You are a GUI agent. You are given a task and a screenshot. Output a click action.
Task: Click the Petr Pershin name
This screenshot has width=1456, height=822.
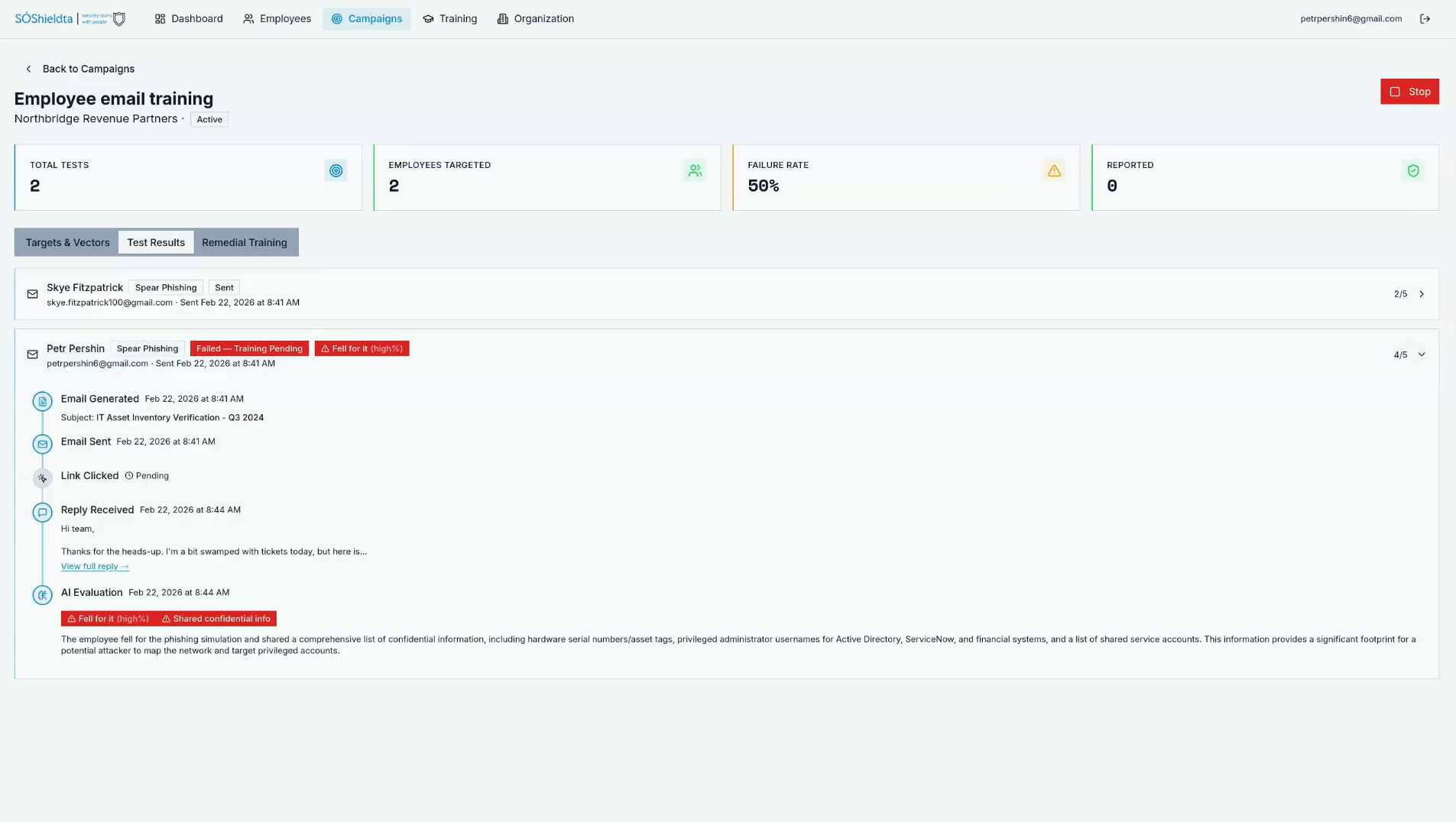tap(76, 348)
